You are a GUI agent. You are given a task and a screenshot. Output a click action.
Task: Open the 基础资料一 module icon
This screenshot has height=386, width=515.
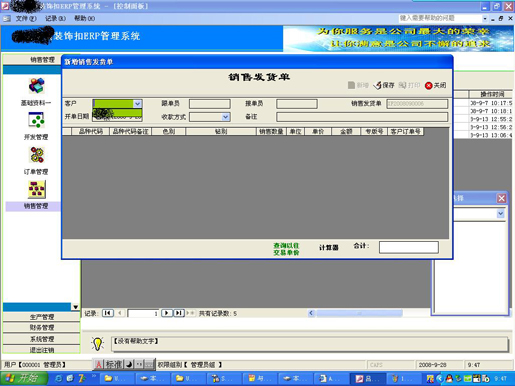(x=36, y=86)
